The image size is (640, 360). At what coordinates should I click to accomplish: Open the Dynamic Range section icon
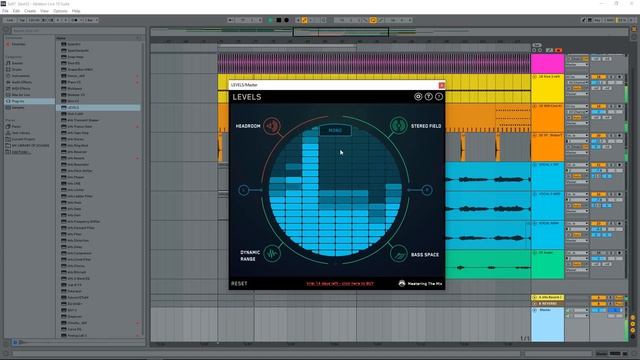point(272,253)
